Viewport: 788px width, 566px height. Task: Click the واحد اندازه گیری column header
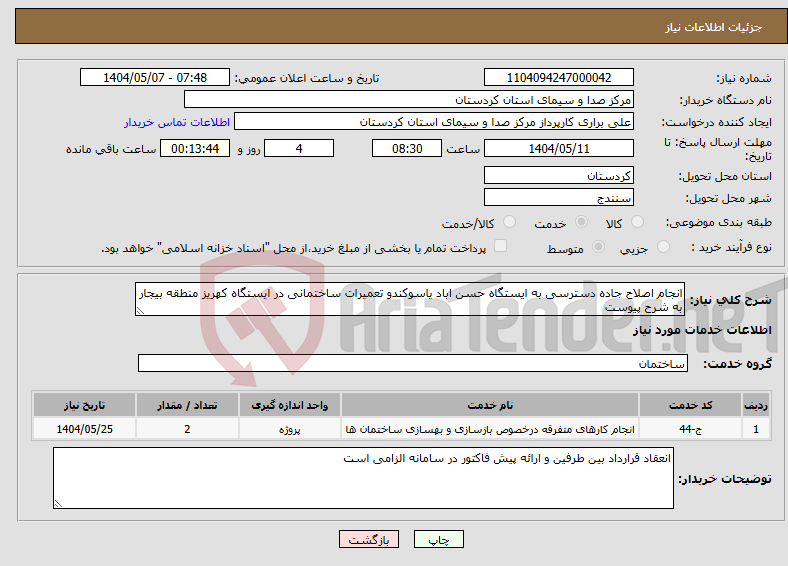(x=289, y=405)
